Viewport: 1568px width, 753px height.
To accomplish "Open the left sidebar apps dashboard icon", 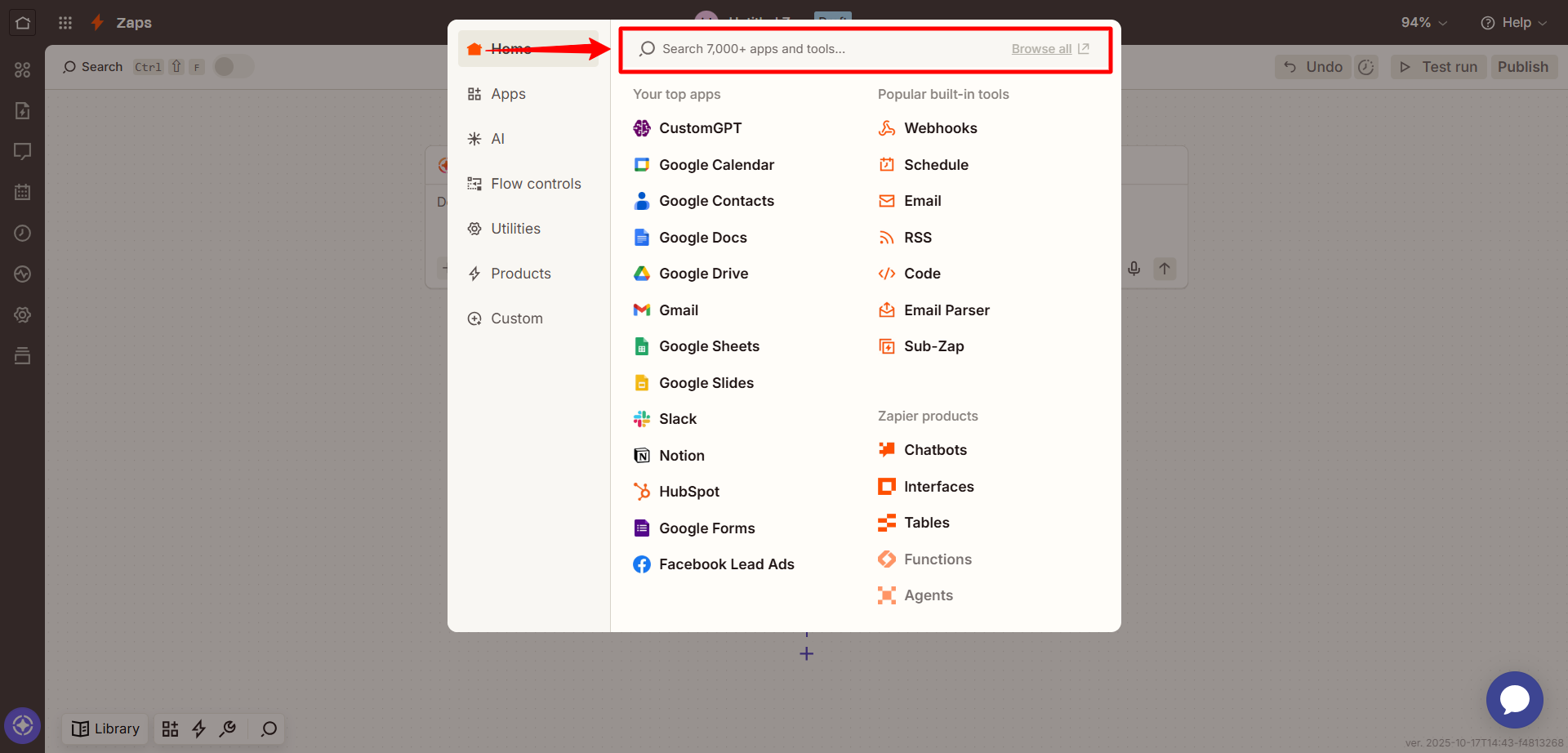I will point(22,69).
